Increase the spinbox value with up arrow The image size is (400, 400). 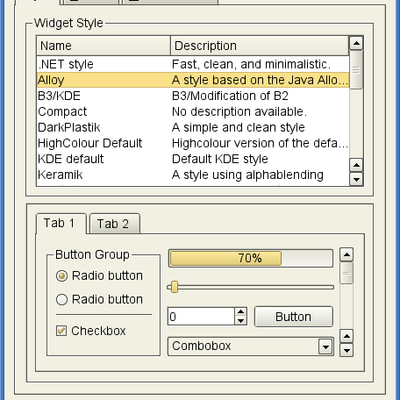241,312
